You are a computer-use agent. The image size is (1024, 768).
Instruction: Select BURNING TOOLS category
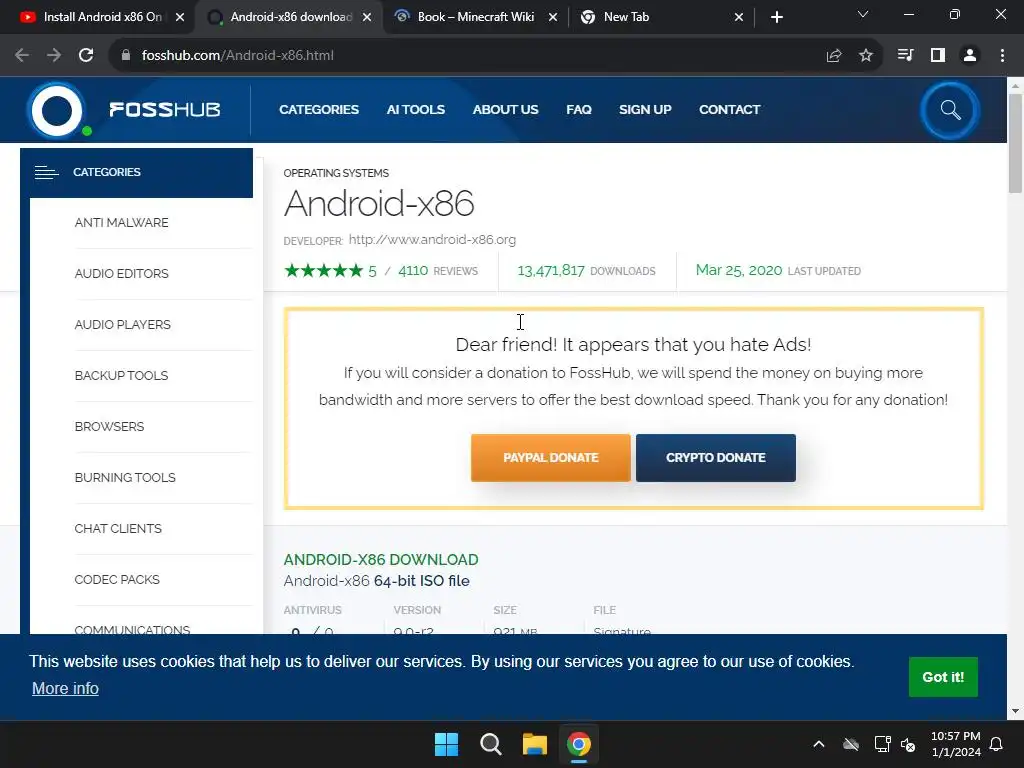(x=125, y=477)
